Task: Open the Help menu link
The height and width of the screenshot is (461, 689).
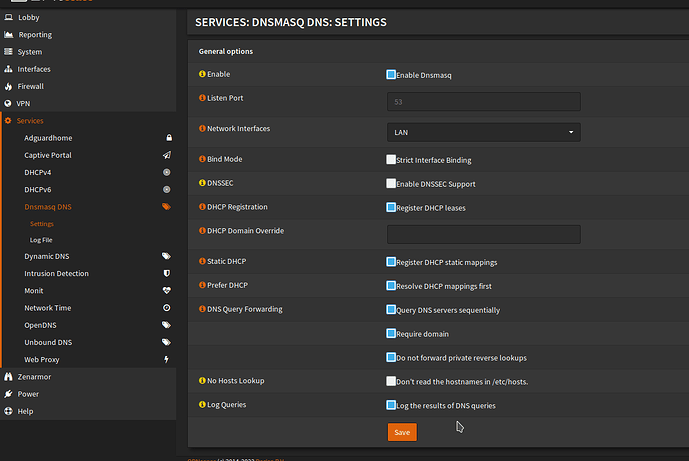Action: tap(25, 411)
